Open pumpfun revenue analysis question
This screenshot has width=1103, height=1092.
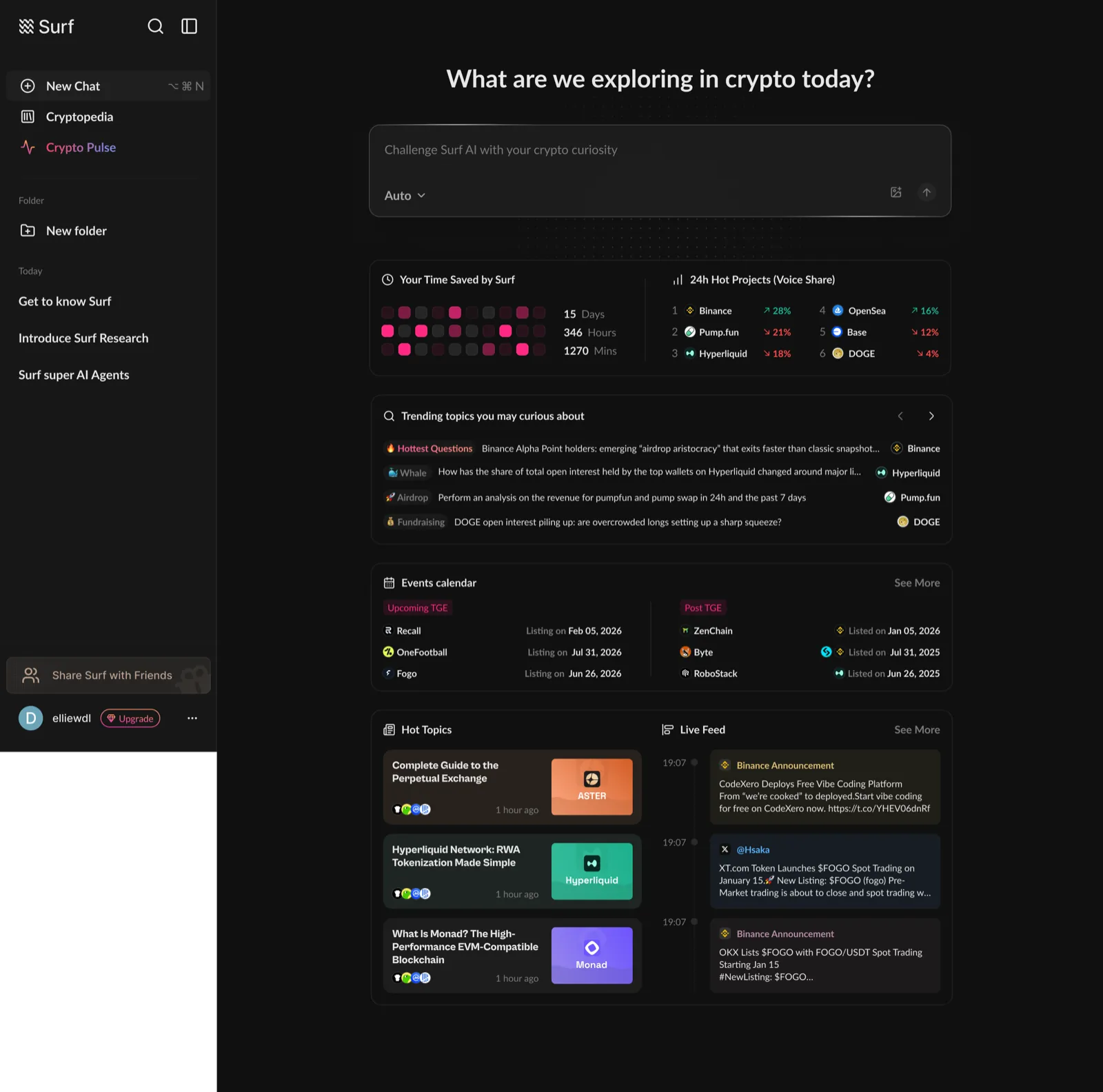pyautogui.click(x=622, y=498)
